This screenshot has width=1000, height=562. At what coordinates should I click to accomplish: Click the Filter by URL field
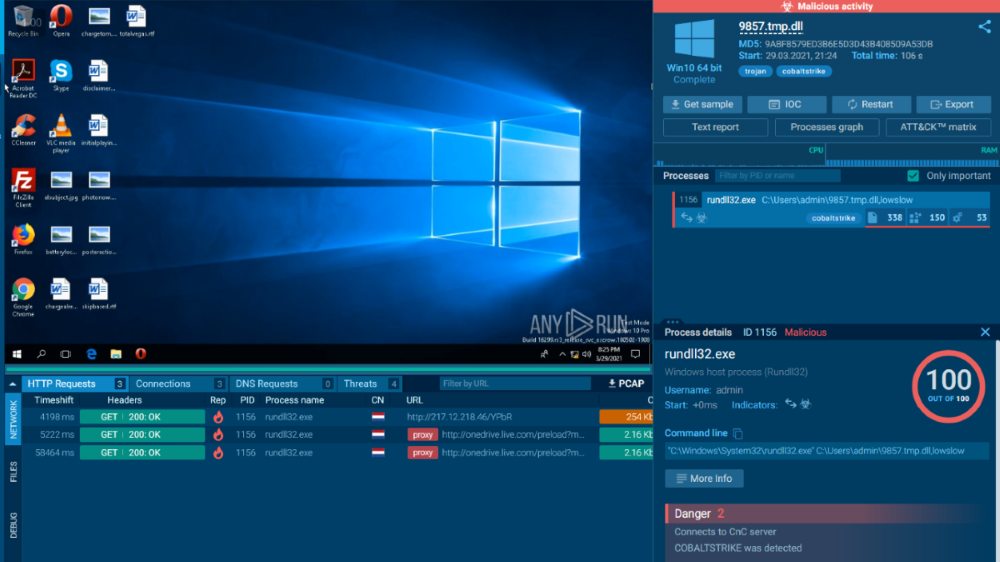pyautogui.click(x=515, y=384)
